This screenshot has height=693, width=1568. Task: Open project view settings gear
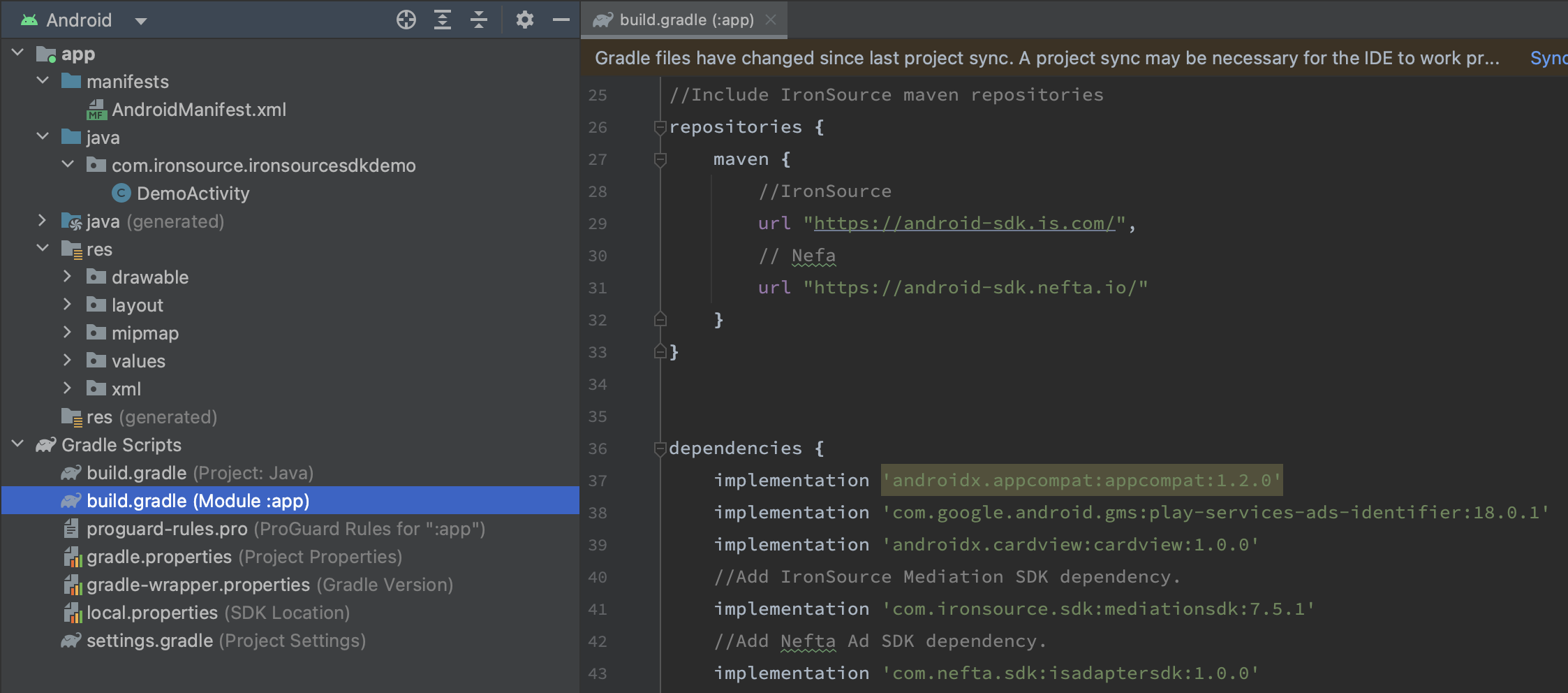524,20
